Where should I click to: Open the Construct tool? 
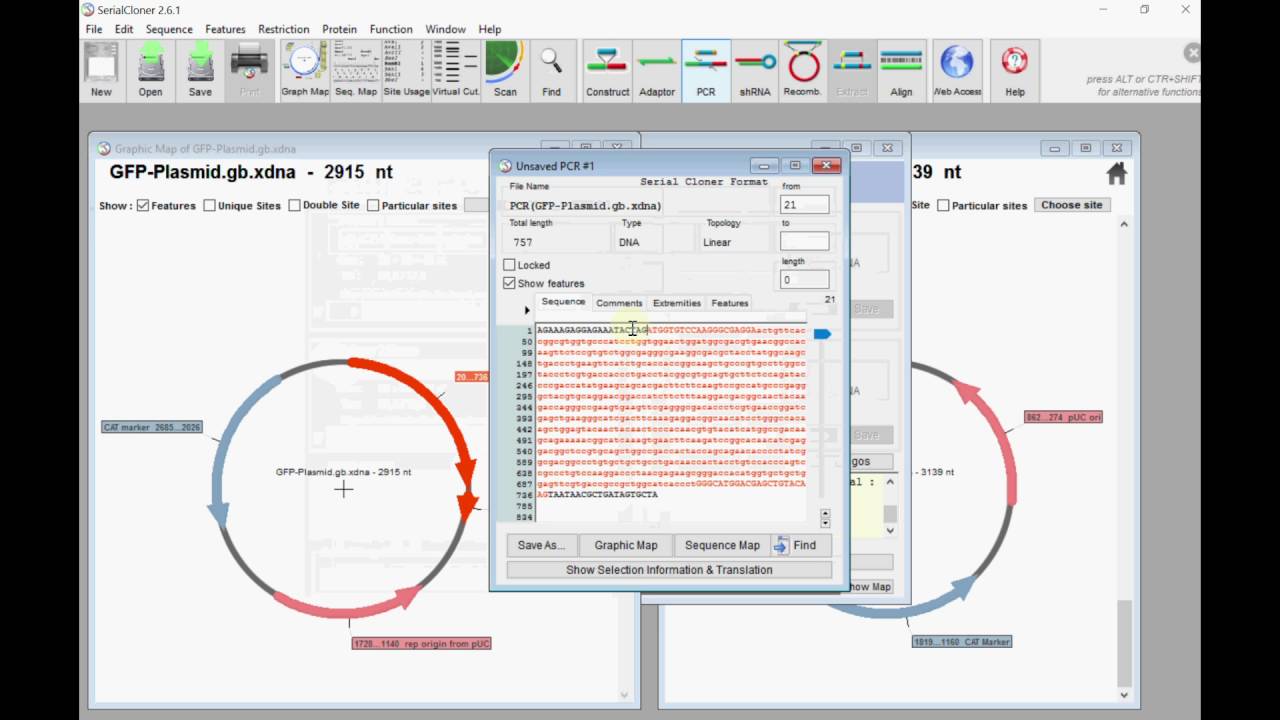[607, 70]
